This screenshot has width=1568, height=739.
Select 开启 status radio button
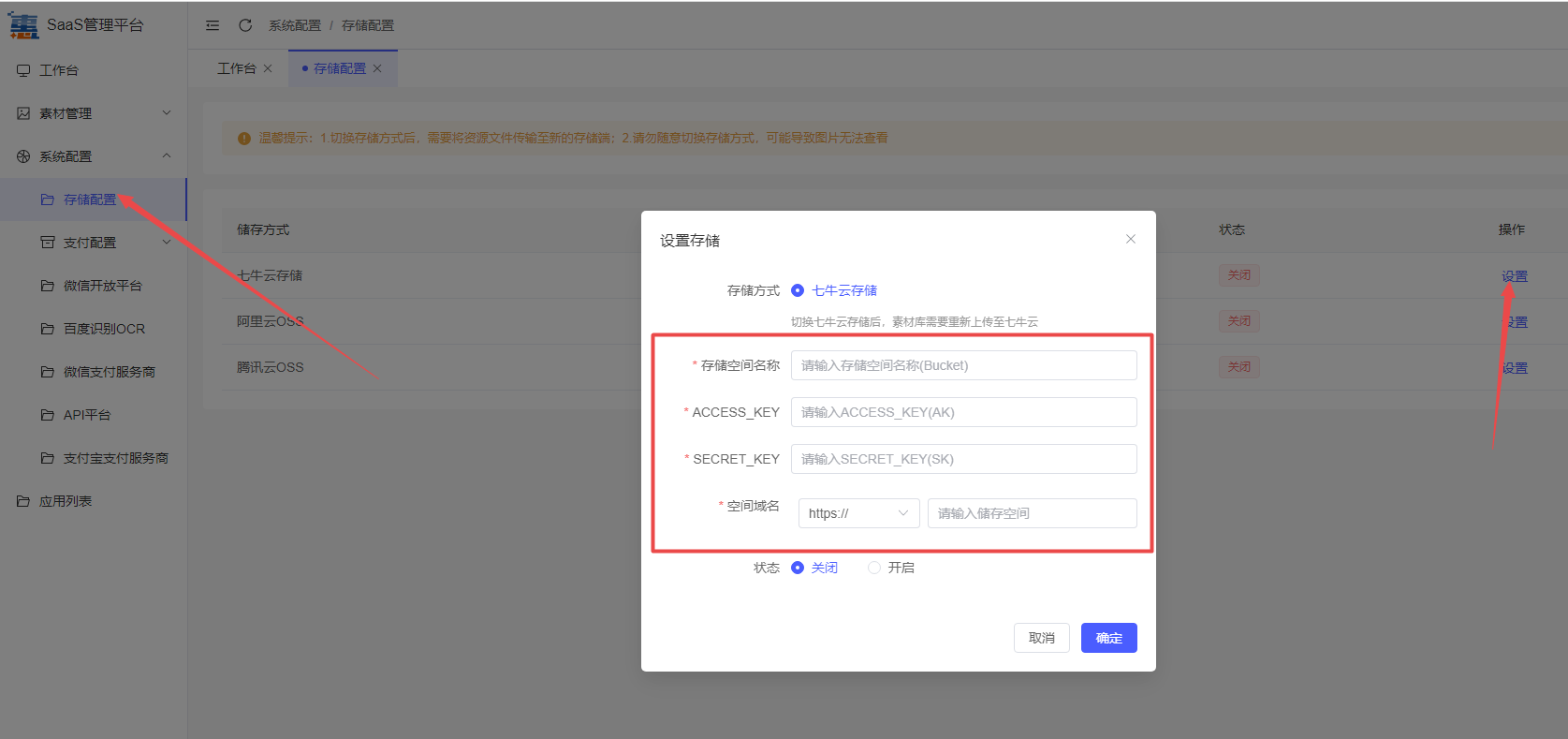click(874, 568)
